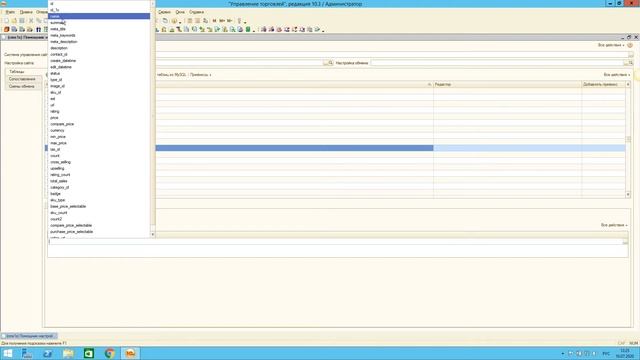Select 'edit_datetime' entry

point(61,67)
